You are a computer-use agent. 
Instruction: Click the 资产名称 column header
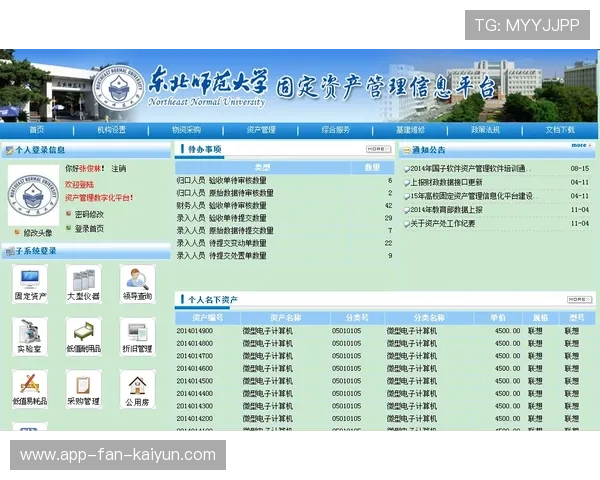tap(285, 318)
